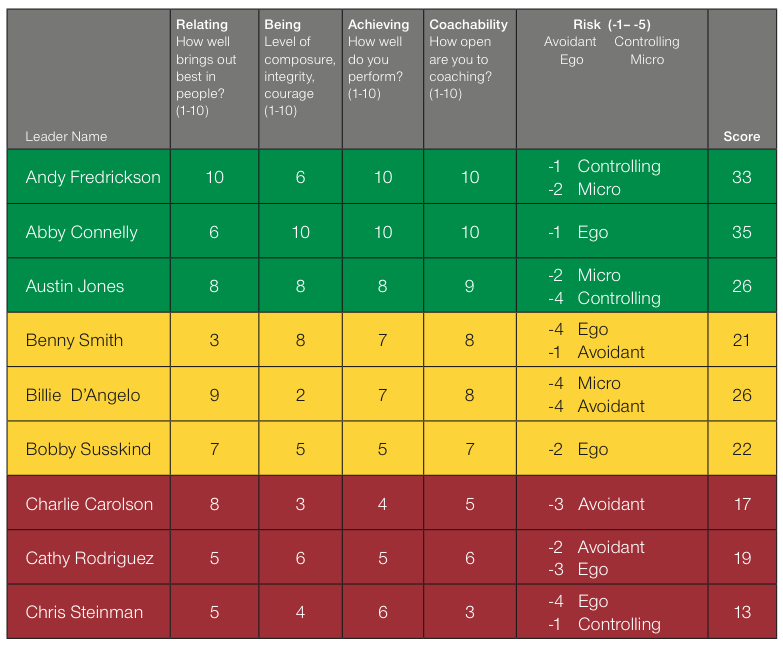Select Chris Steinman's name cell
Screen dimensions: 783x646
pyautogui.click(x=84, y=612)
